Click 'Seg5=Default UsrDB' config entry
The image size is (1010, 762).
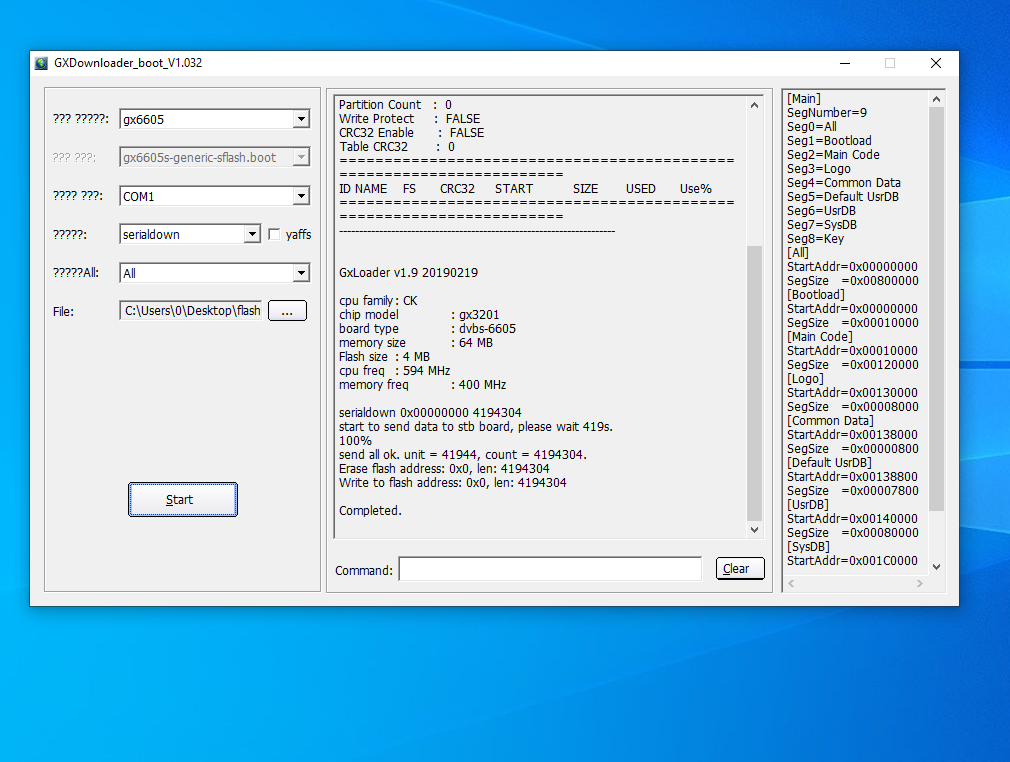pyautogui.click(x=843, y=197)
